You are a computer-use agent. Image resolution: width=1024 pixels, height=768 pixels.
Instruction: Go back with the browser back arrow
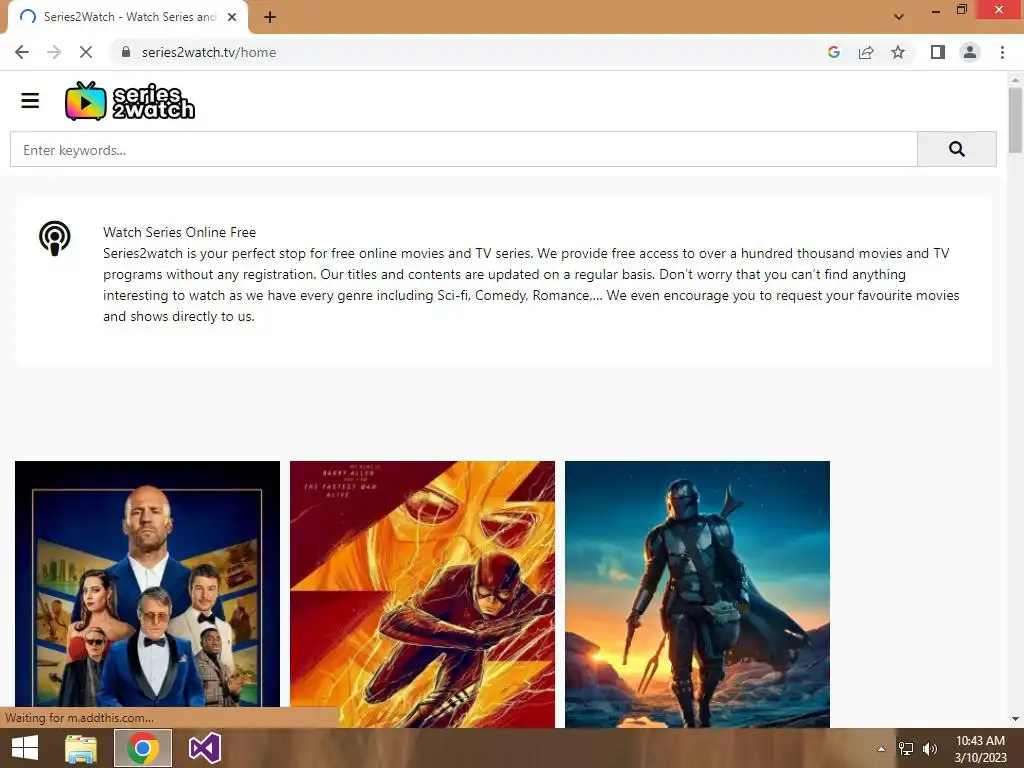pyautogui.click(x=22, y=52)
